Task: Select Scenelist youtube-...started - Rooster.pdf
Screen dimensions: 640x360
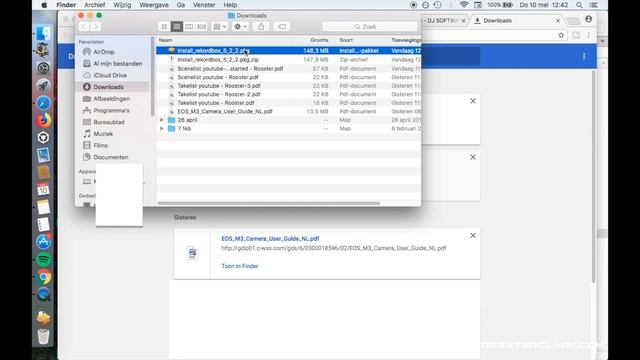Action: coord(289,69)
